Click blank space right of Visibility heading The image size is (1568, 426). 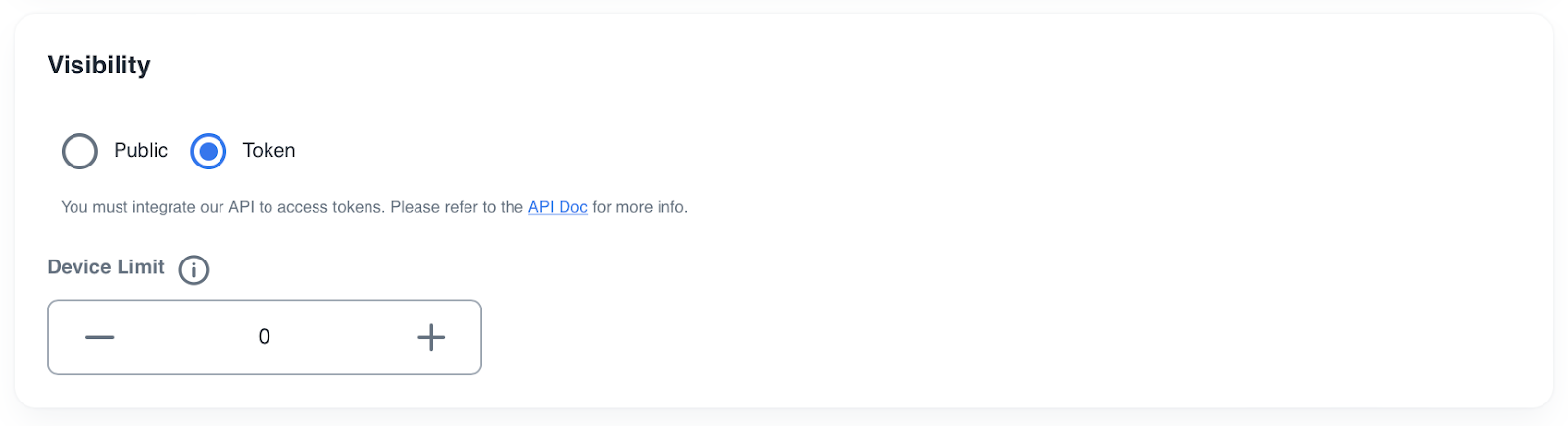point(686,65)
